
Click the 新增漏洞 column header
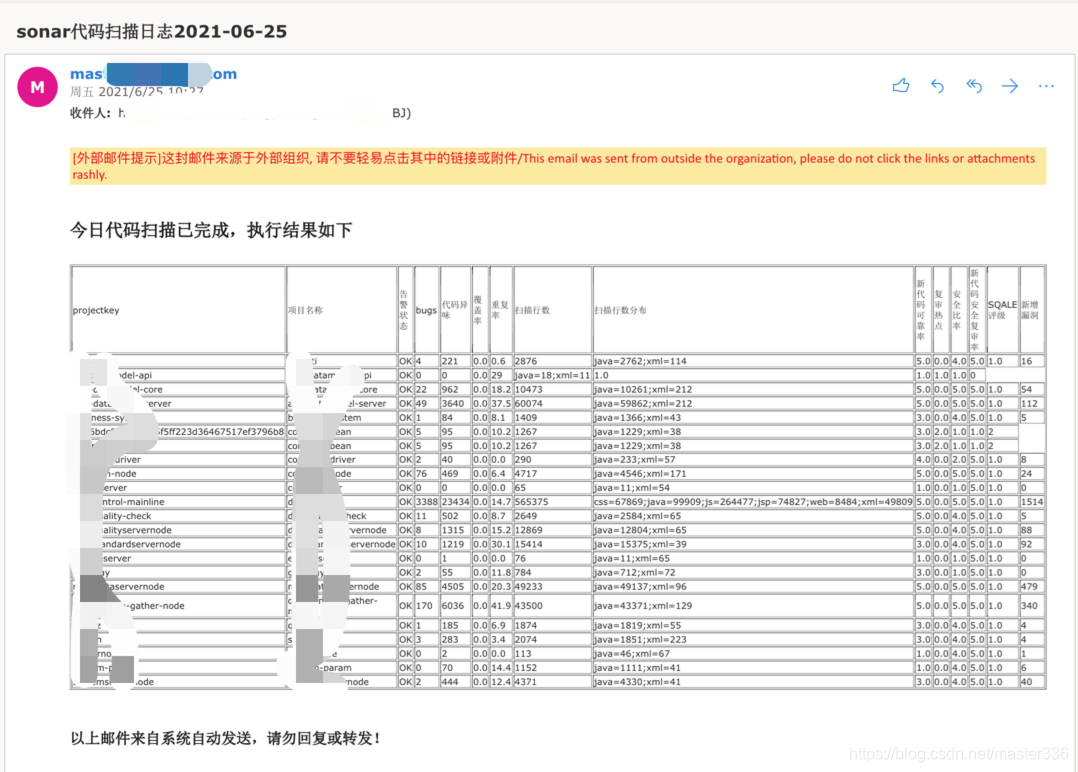[x=1032, y=310]
